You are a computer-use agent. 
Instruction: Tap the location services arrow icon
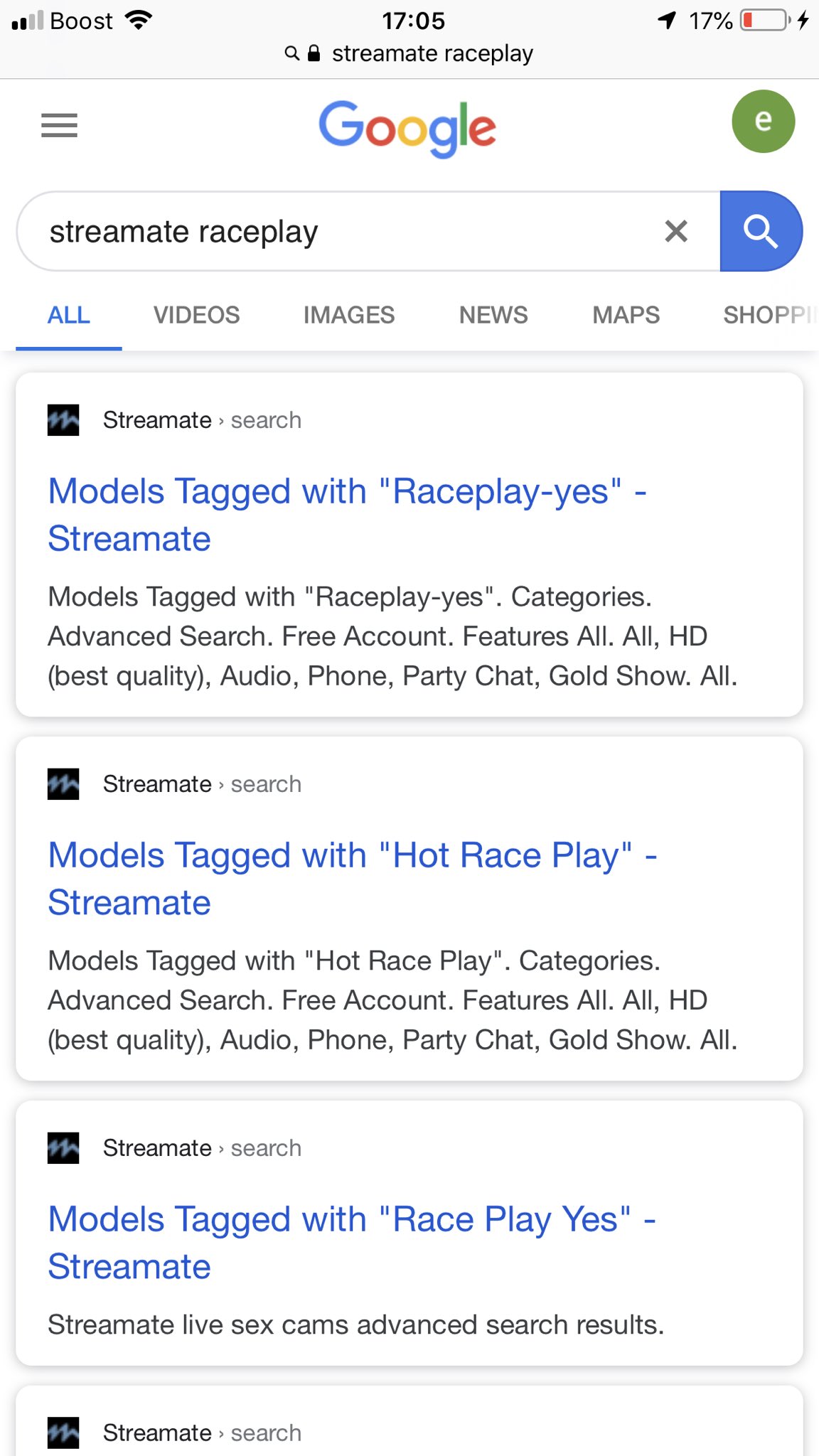pos(666,20)
